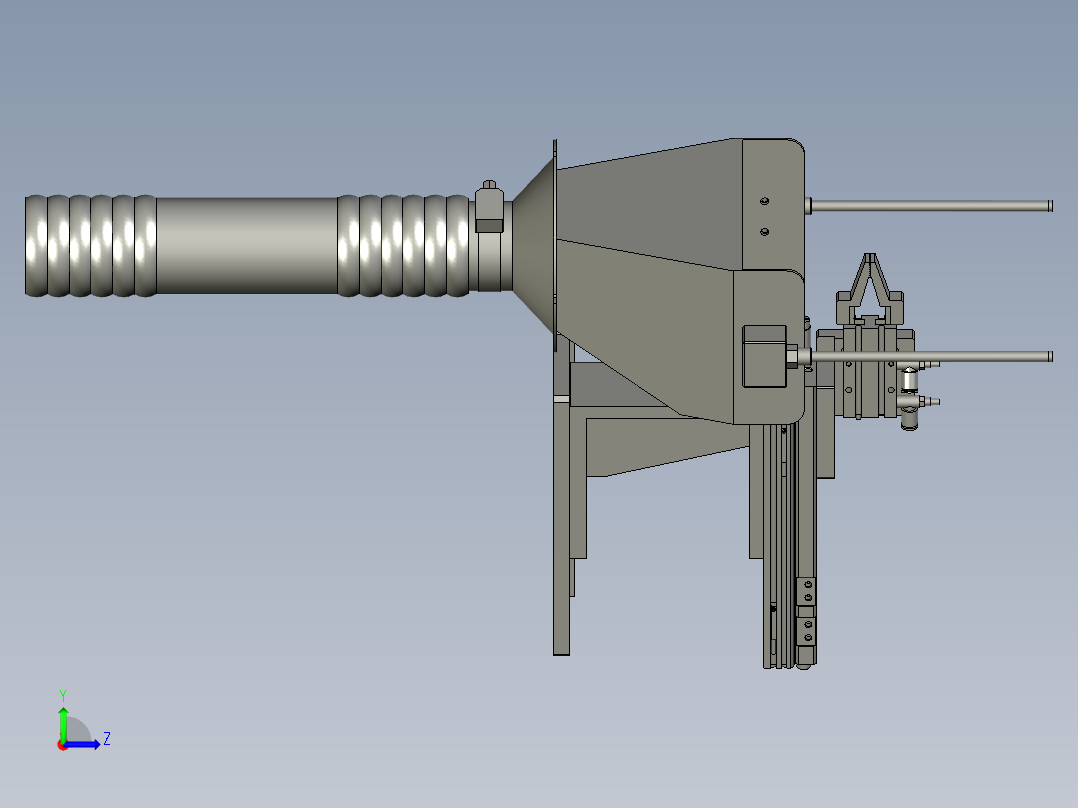Screen dimensions: 1078x808
Task: Select the long upper guide rod
Action: click(929, 206)
